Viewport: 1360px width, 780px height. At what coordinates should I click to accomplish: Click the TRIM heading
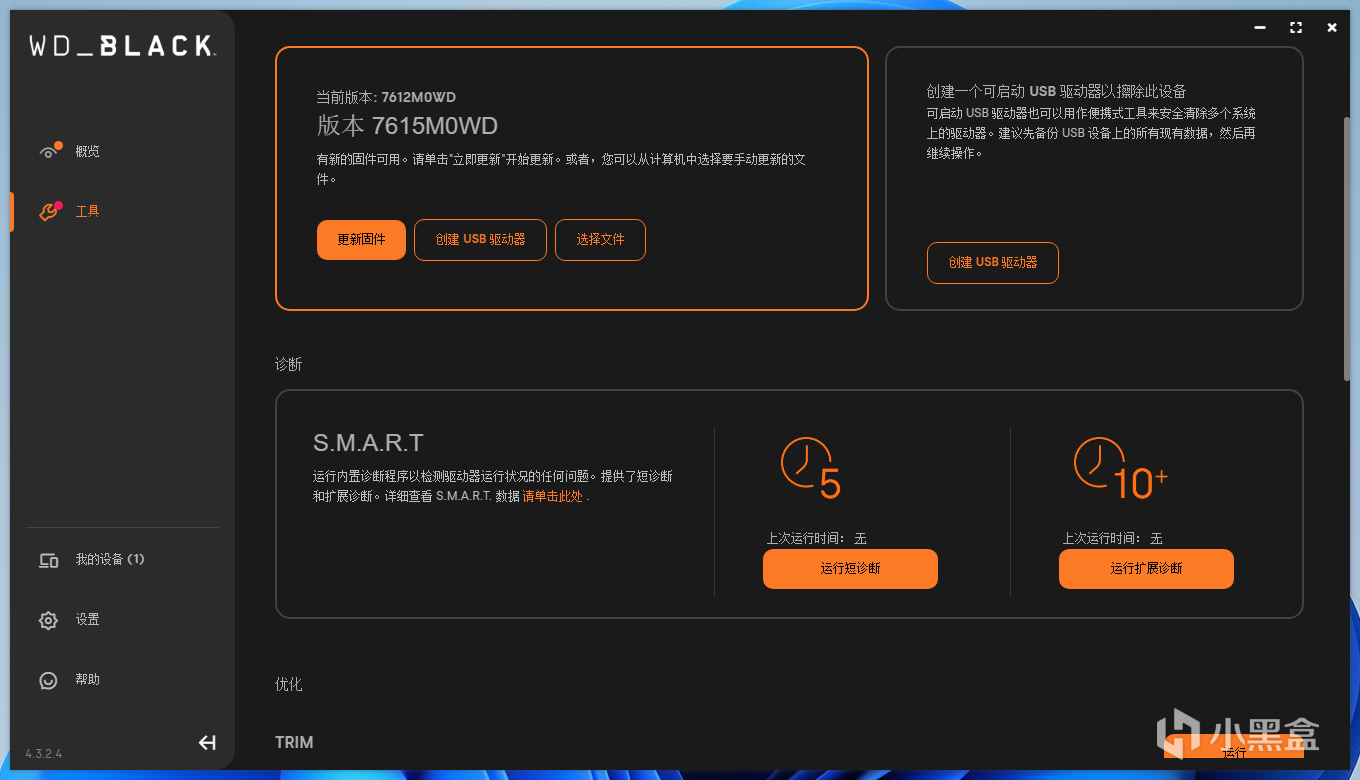click(294, 742)
